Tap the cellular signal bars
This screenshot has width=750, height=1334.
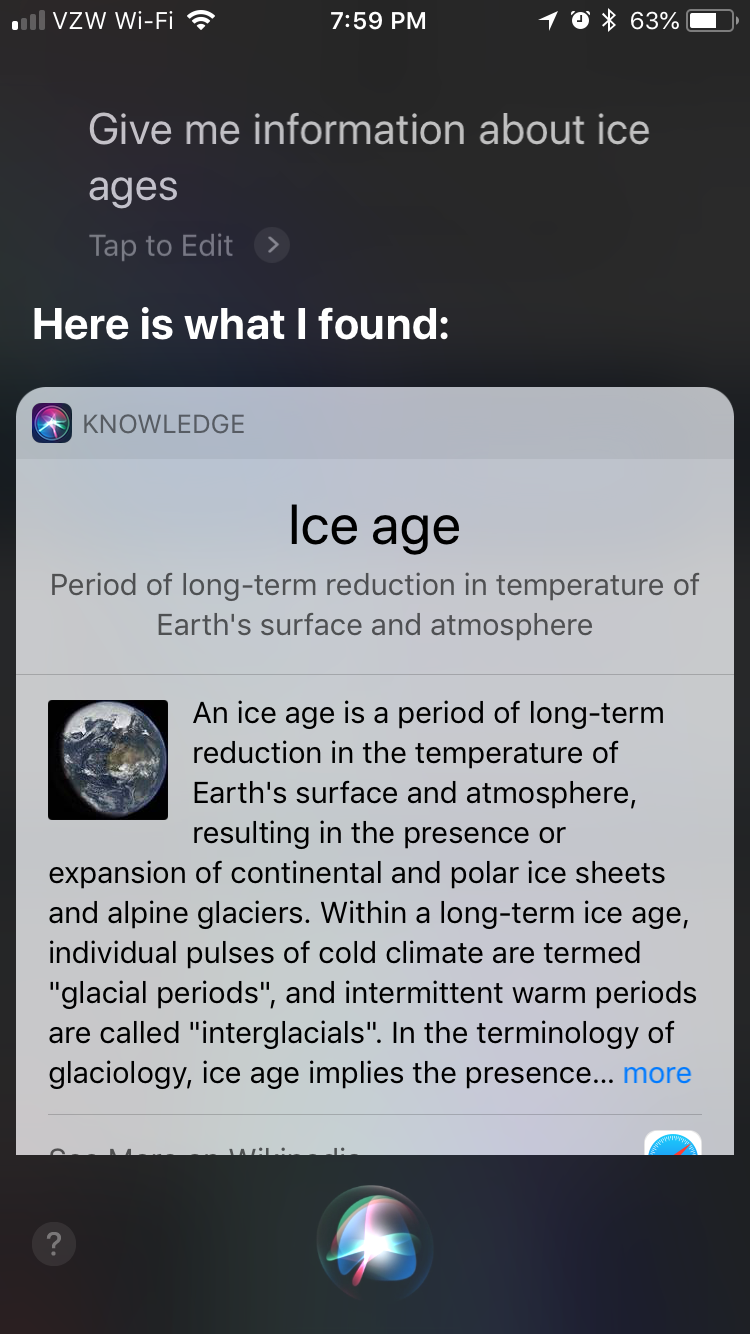(x=28, y=21)
